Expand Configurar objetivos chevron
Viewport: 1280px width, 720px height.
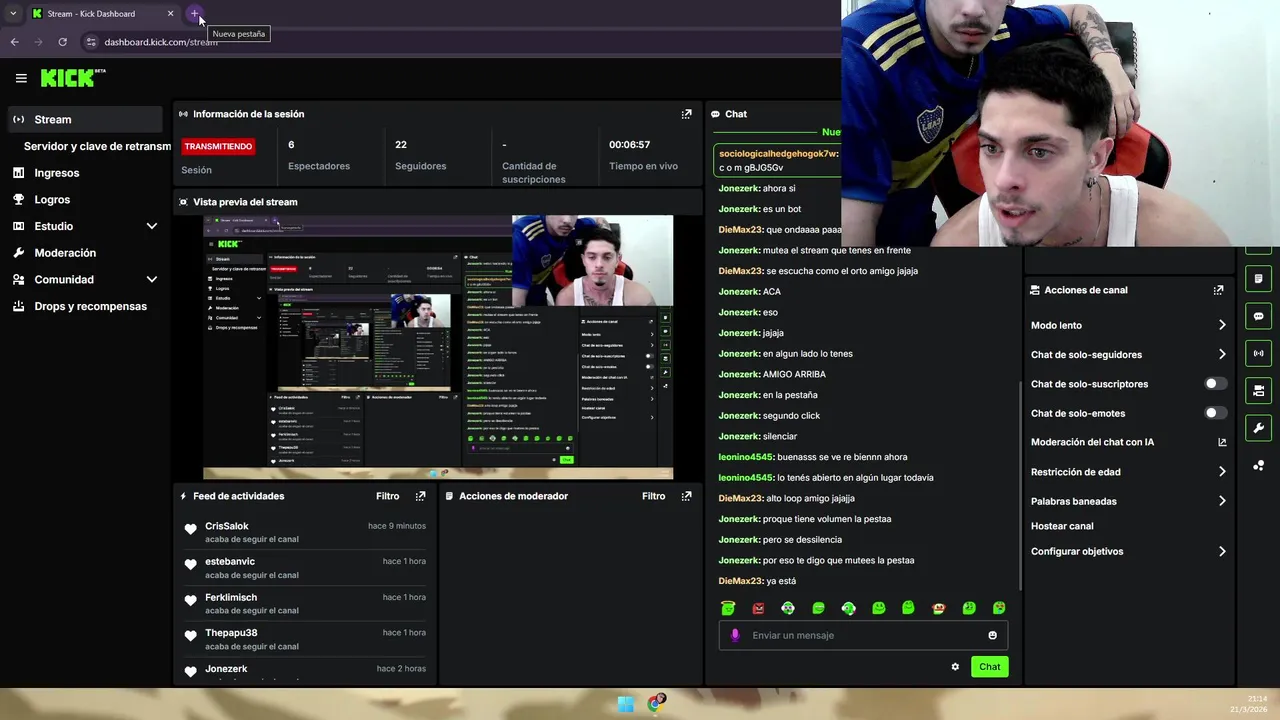click(1222, 551)
